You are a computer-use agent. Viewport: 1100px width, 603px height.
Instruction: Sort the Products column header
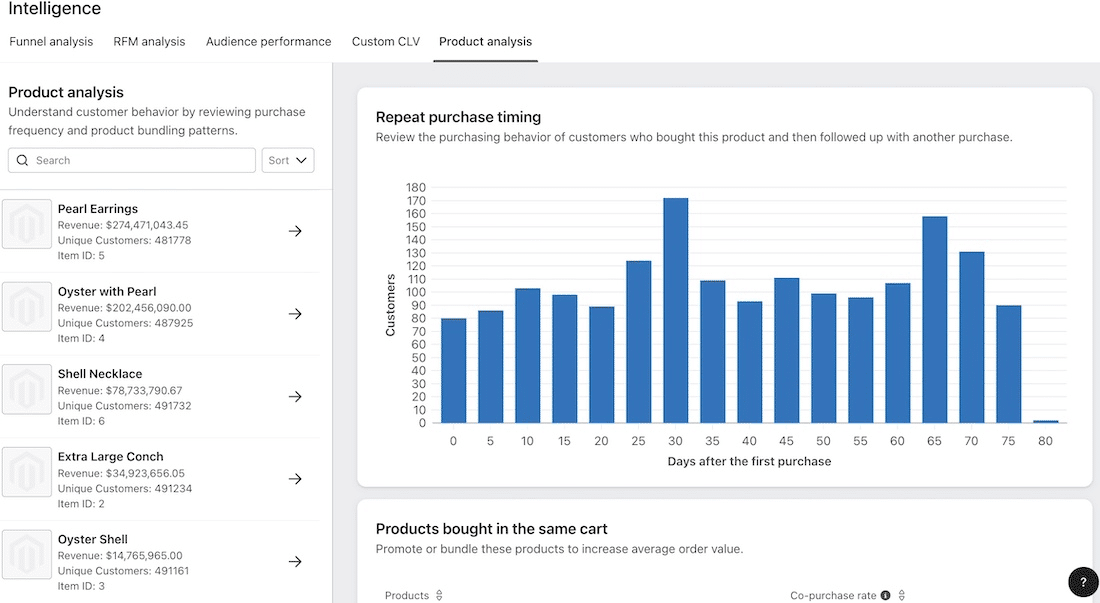tap(440, 595)
